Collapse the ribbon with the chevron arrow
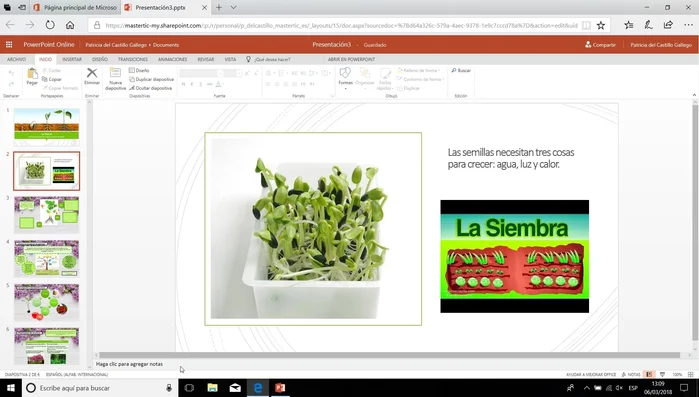699x397 pixels. pos(694,95)
